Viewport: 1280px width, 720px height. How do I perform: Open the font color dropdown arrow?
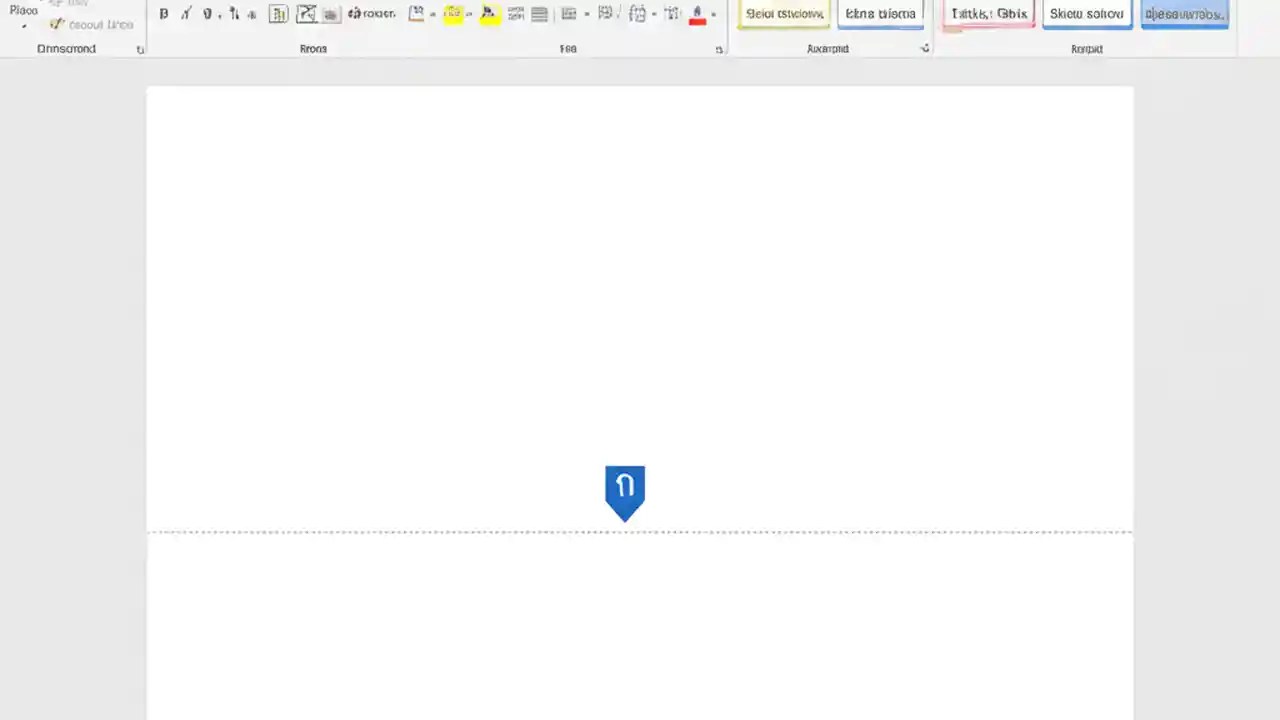tap(713, 13)
